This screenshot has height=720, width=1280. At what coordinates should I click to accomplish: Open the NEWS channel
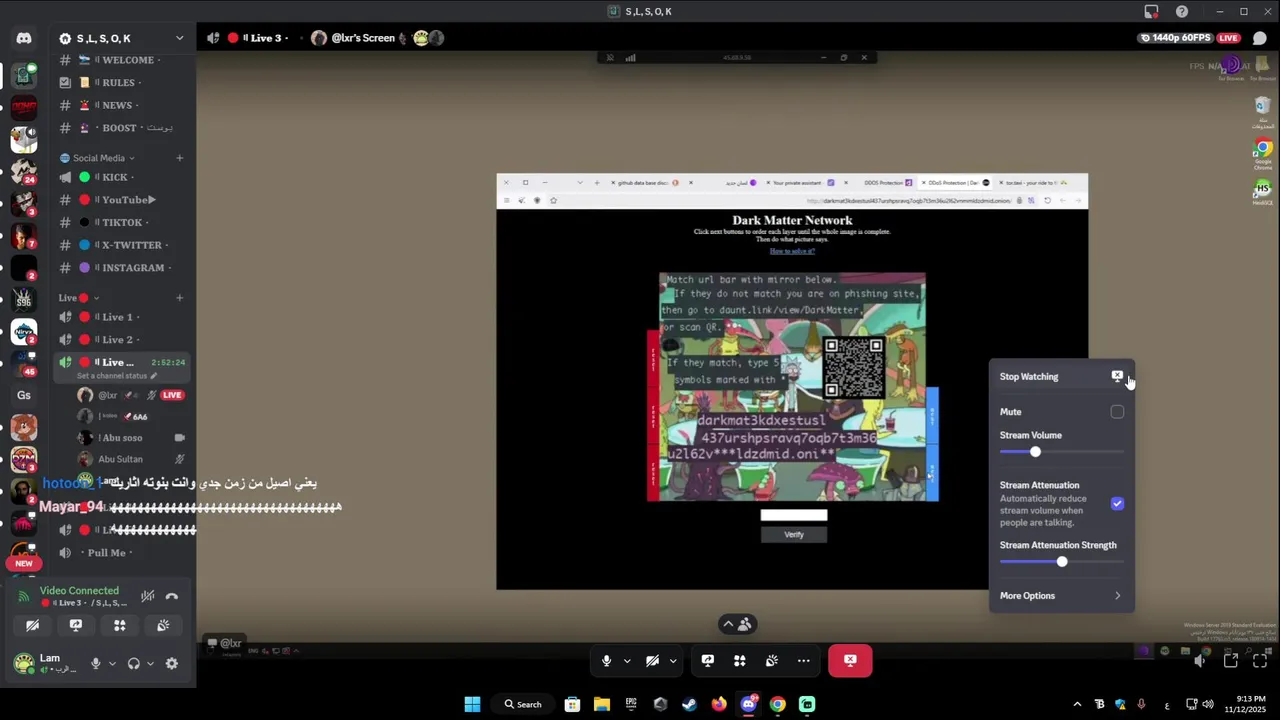tap(122, 105)
